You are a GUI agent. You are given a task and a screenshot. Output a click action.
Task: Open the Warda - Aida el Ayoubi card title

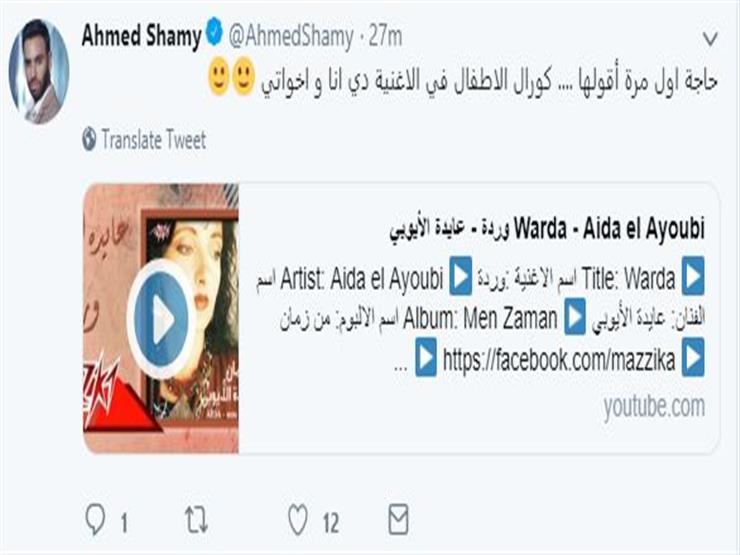click(547, 229)
